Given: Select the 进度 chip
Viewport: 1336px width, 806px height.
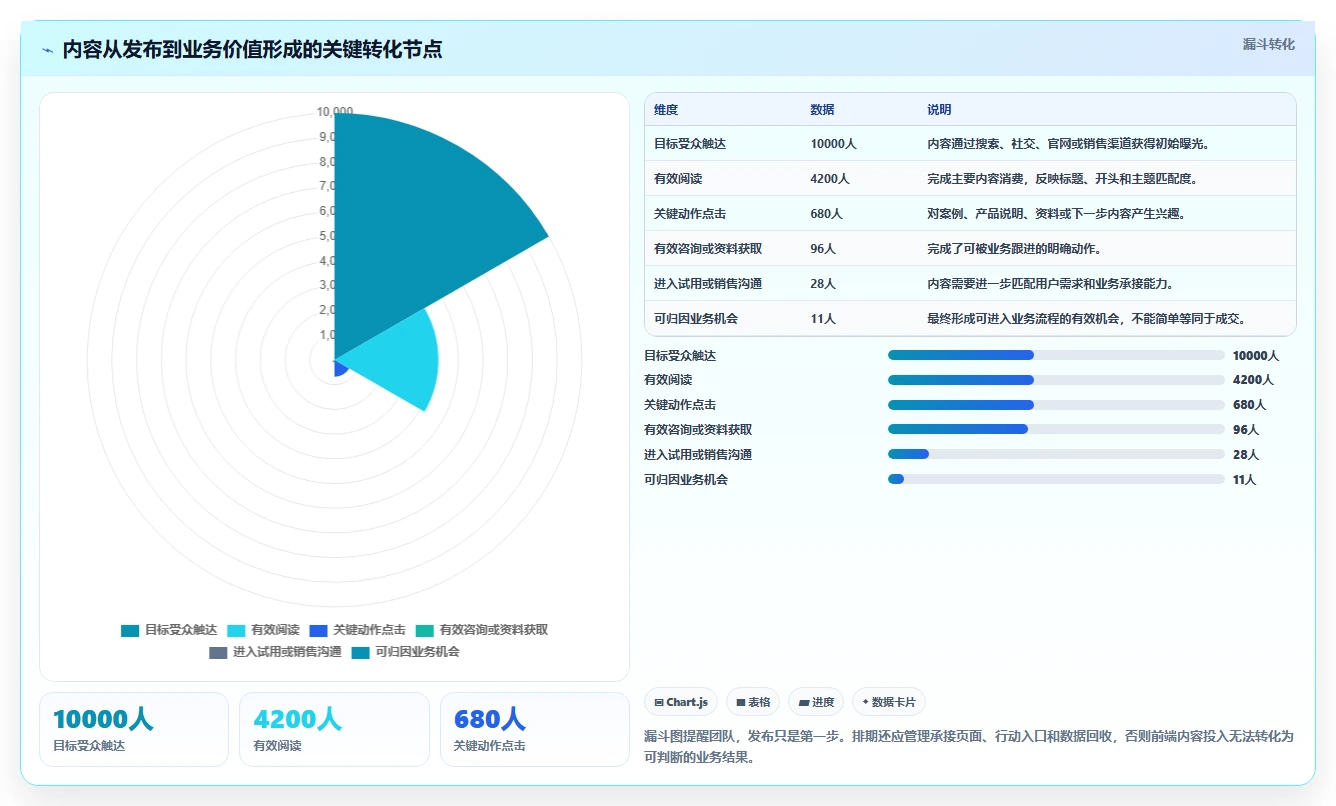Looking at the screenshot, I should (816, 702).
